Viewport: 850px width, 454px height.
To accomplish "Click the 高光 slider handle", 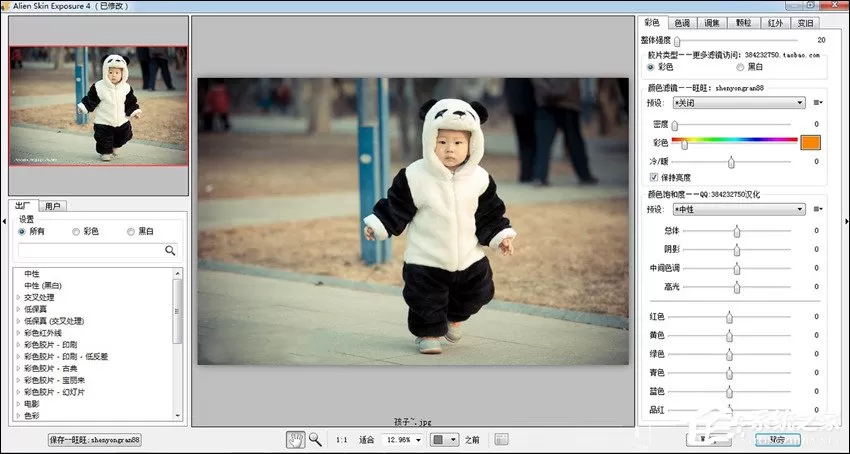I will [737, 287].
